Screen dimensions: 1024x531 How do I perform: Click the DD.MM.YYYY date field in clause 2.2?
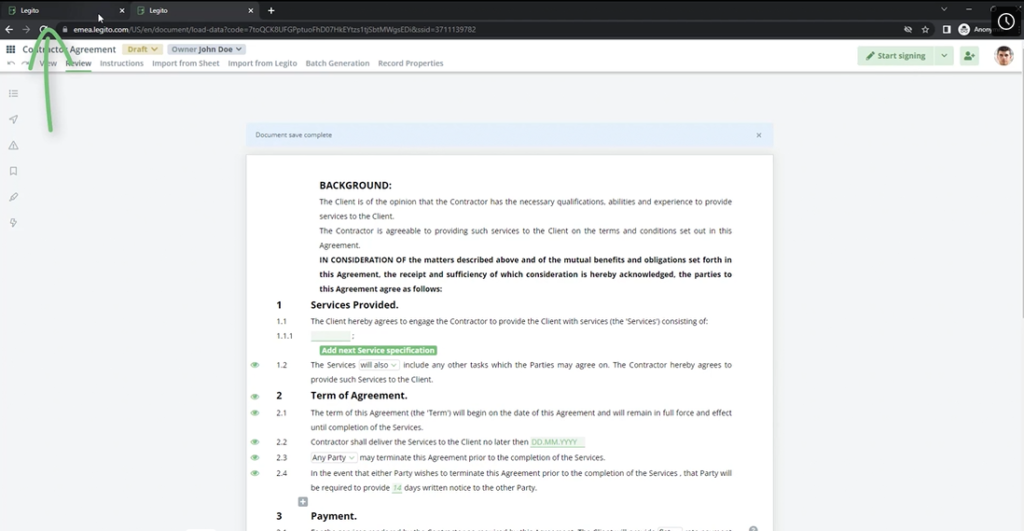point(557,442)
